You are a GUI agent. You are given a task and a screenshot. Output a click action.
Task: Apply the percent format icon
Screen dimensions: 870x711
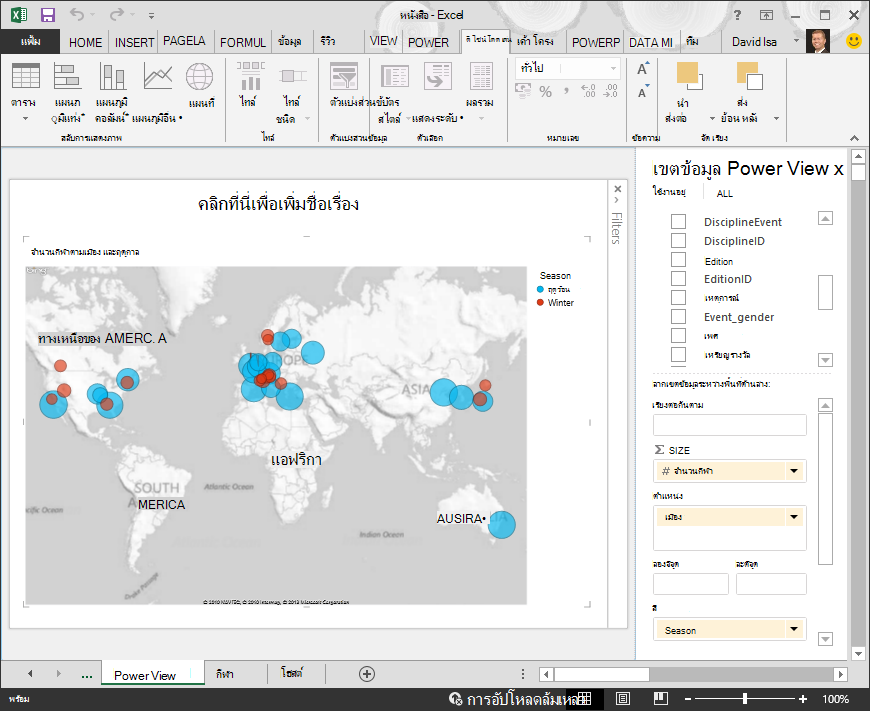[545, 92]
